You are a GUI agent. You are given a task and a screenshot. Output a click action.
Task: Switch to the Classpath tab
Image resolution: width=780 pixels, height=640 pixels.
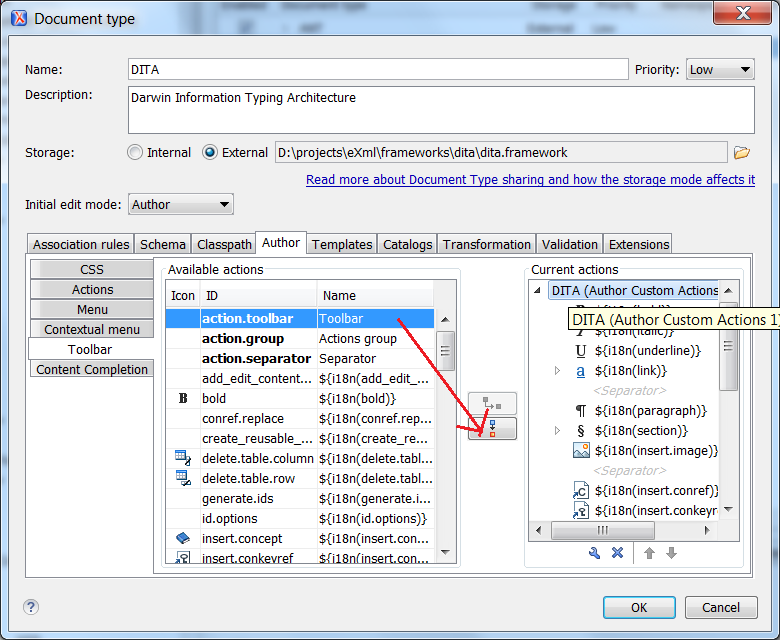pyautogui.click(x=224, y=244)
